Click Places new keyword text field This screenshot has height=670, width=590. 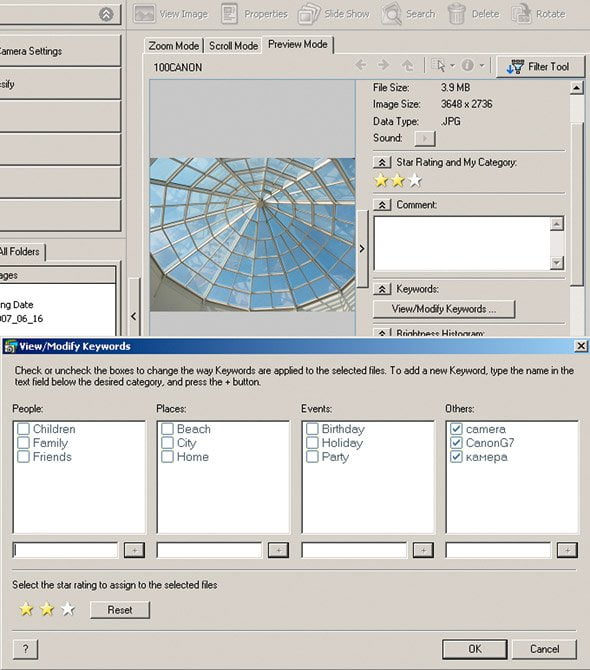pos(209,550)
